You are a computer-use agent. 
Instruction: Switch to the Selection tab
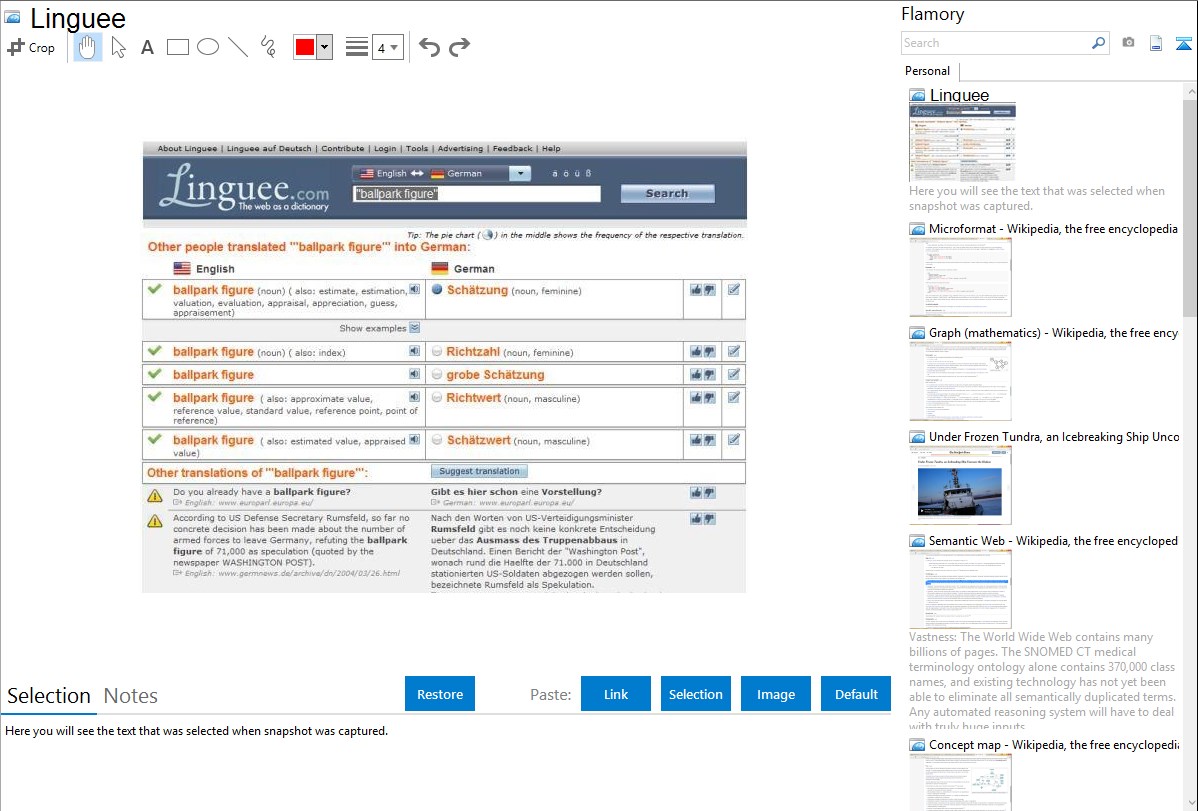[49, 696]
